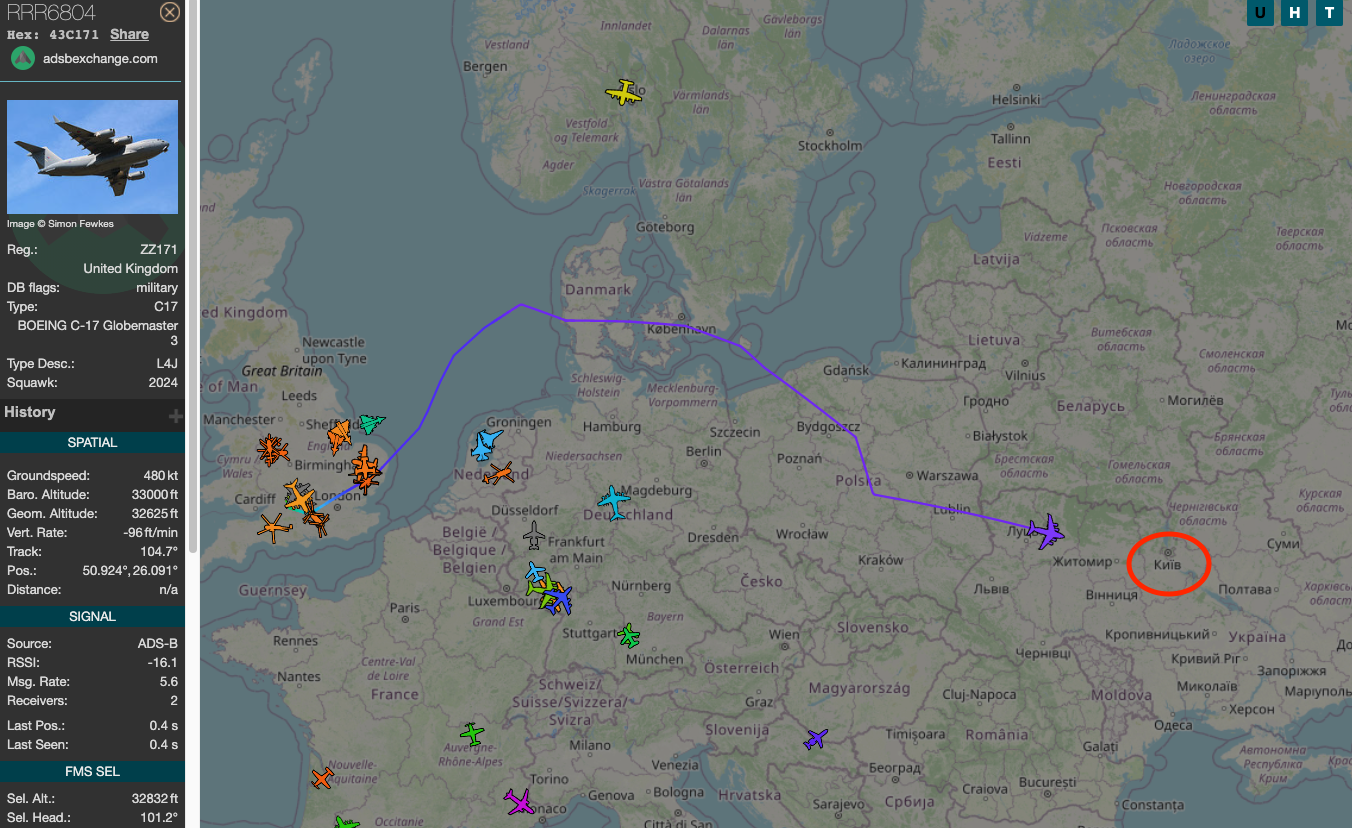
Task: Toggle the T button in the top right
Action: 1328,13
